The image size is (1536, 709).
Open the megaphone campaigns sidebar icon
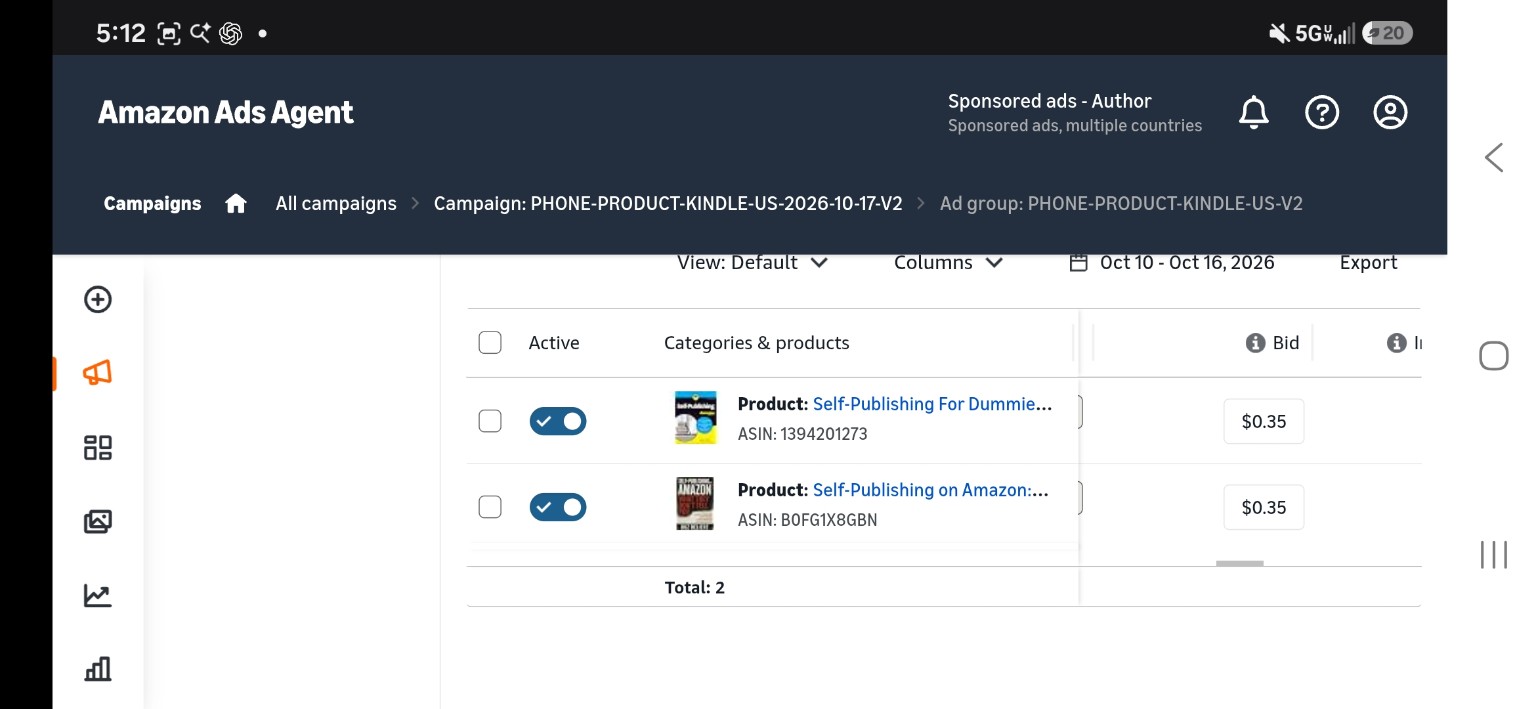pyautogui.click(x=97, y=373)
